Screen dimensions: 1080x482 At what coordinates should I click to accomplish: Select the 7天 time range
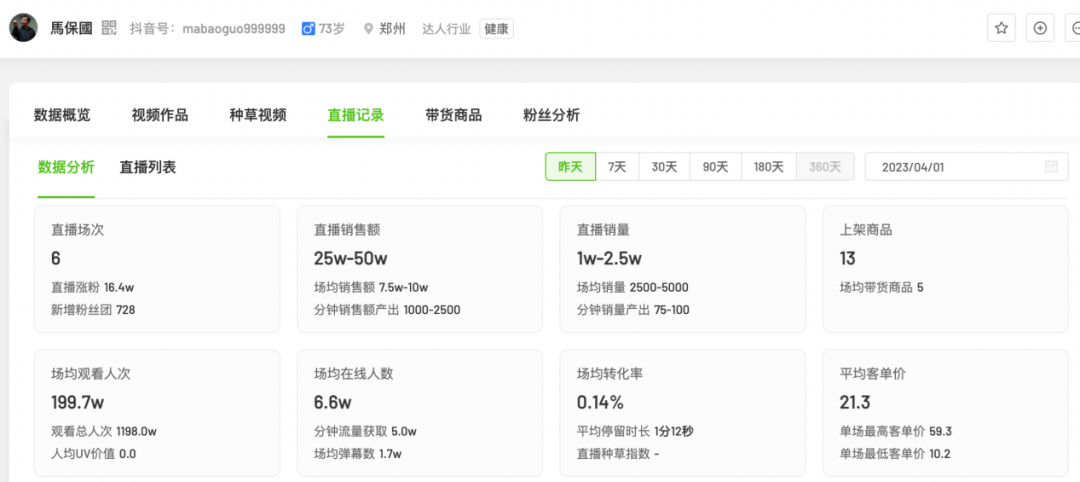(617, 167)
